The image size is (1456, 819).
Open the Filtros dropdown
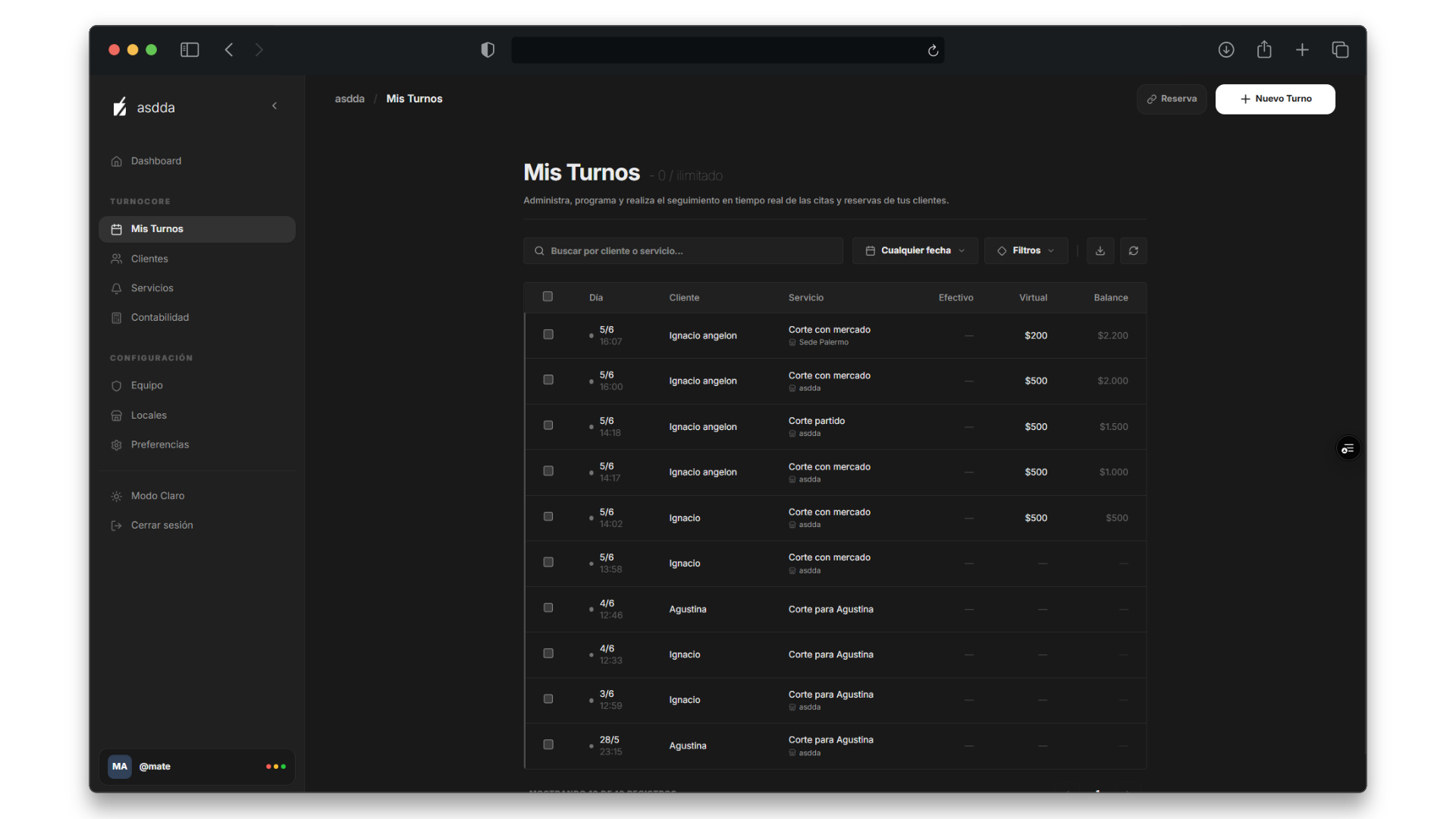pyautogui.click(x=1026, y=251)
